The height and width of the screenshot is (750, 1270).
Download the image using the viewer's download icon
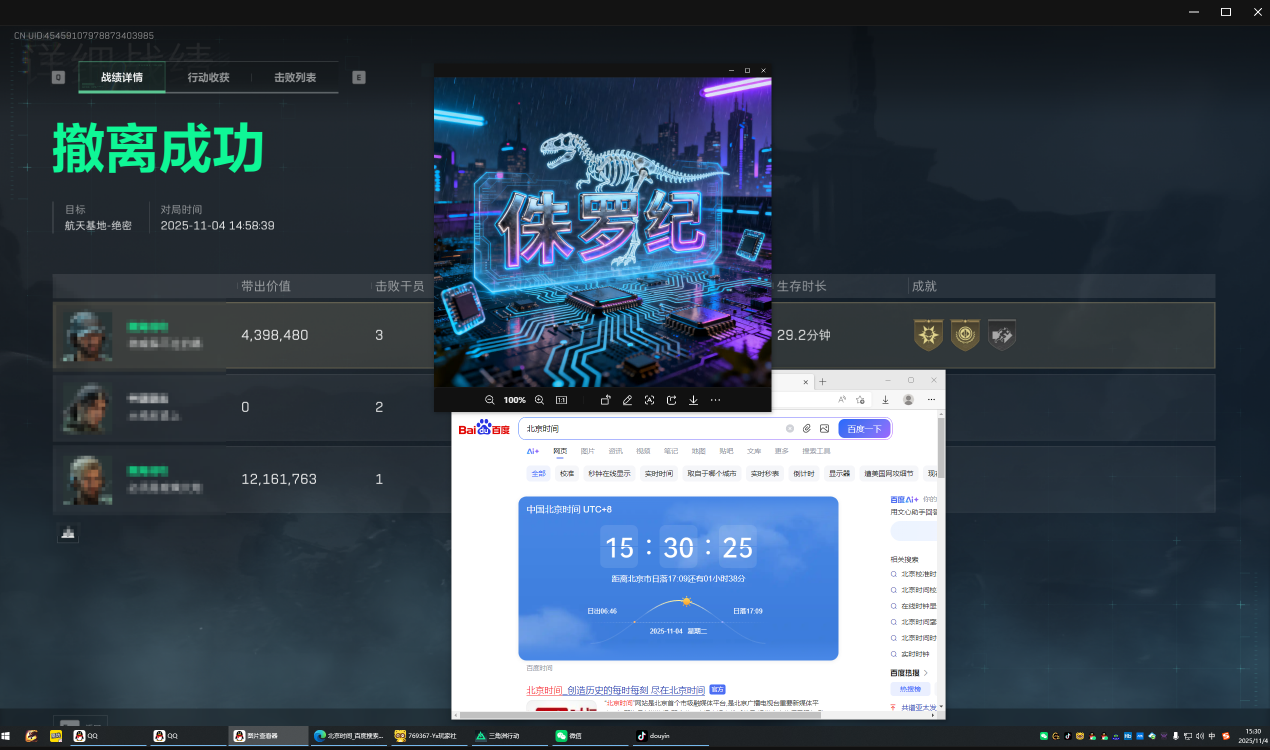pyautogui.click(x=693, y=400)
